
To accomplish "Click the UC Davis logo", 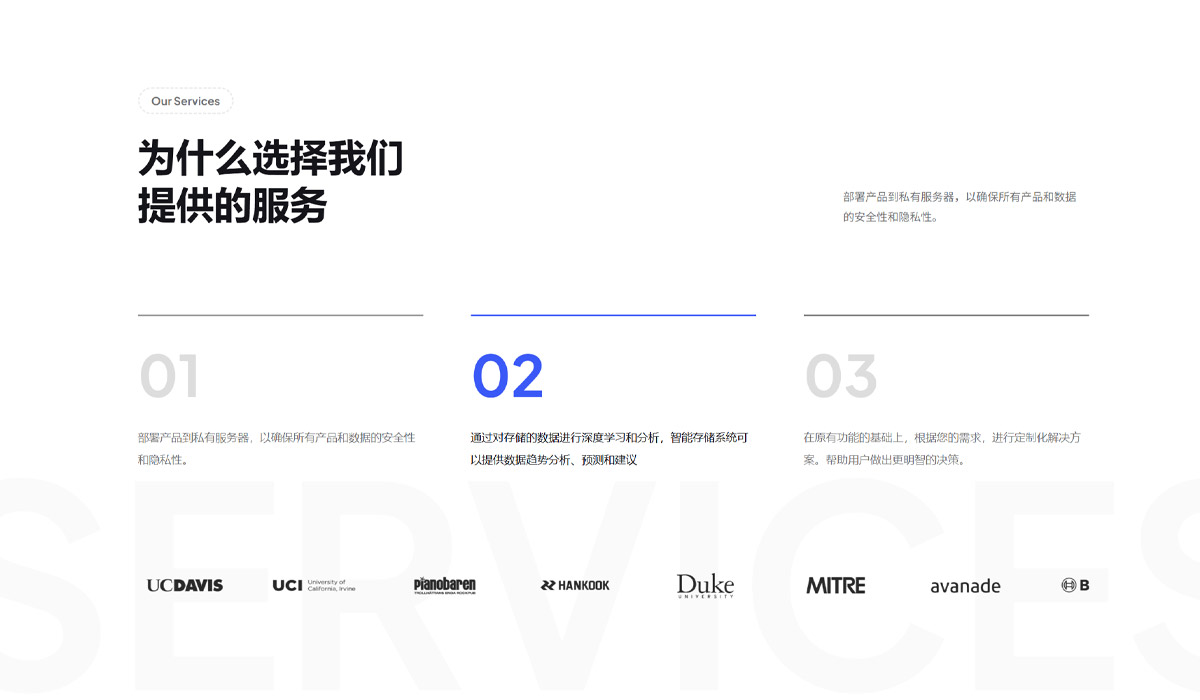I will point(185,585).
